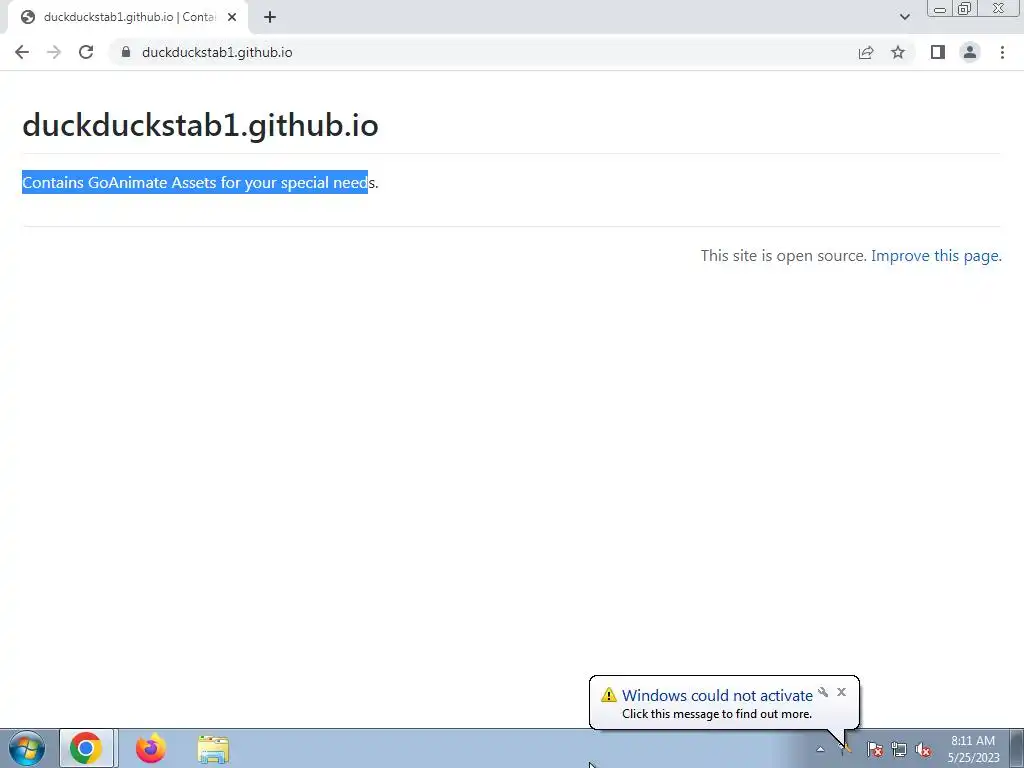The width and height of the screenshot is (1024, 768).
Task: Reload the current page
Action: tap(86, 52)
